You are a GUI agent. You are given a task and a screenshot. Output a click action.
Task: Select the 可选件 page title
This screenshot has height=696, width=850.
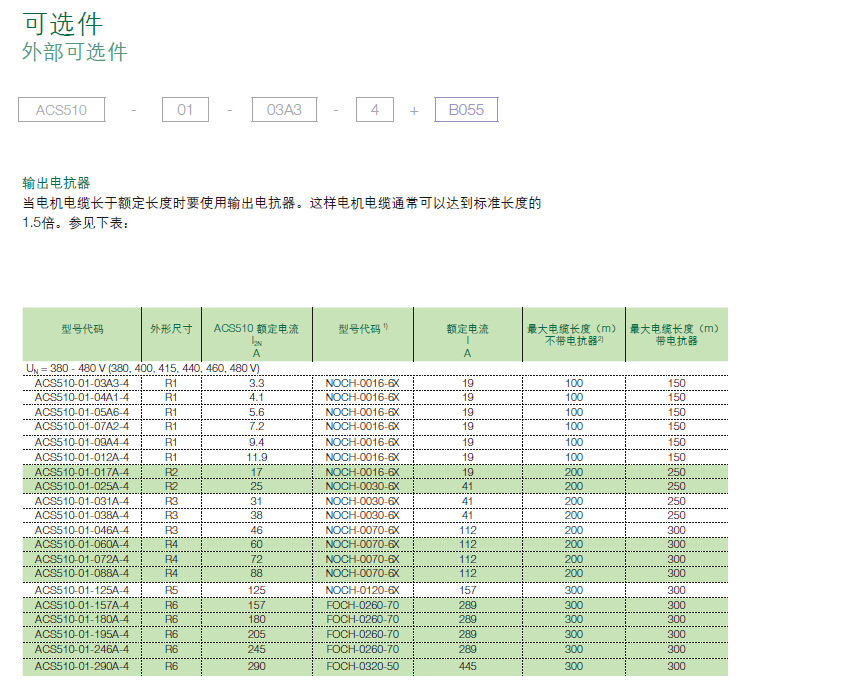62,24
